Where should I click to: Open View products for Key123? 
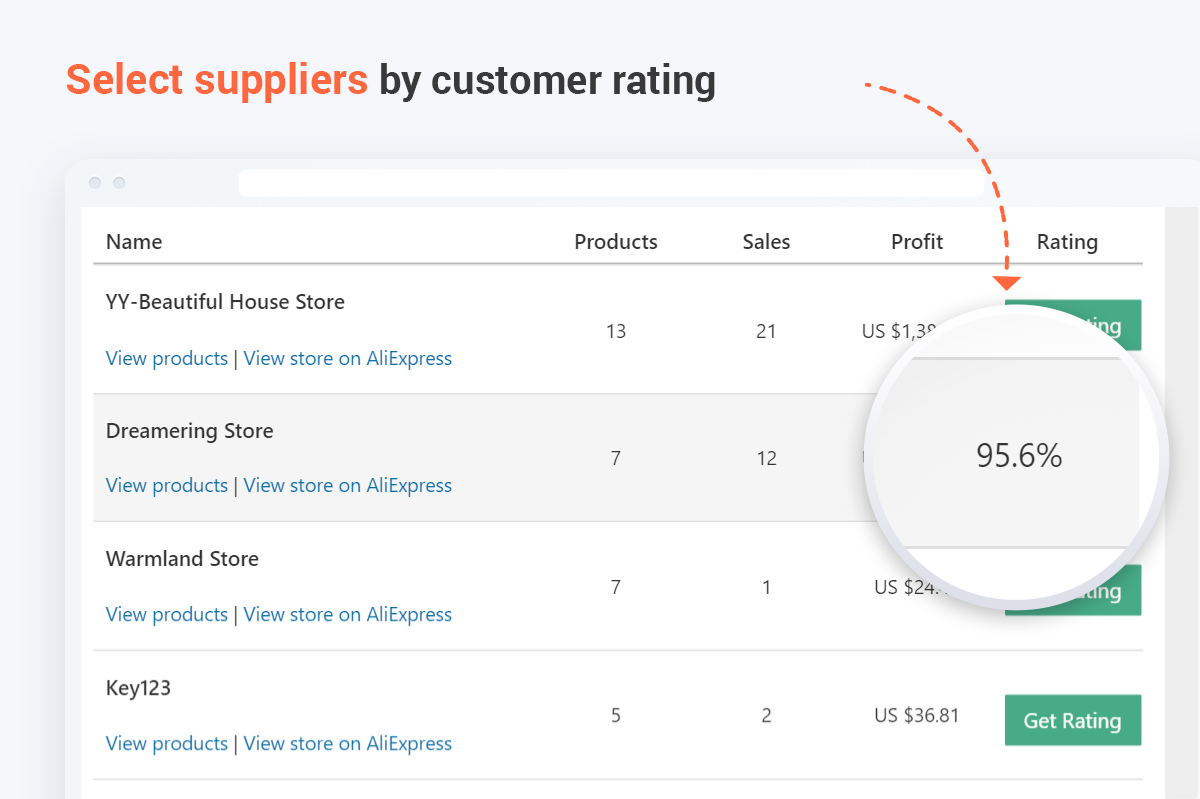click(x=167, y=743)
